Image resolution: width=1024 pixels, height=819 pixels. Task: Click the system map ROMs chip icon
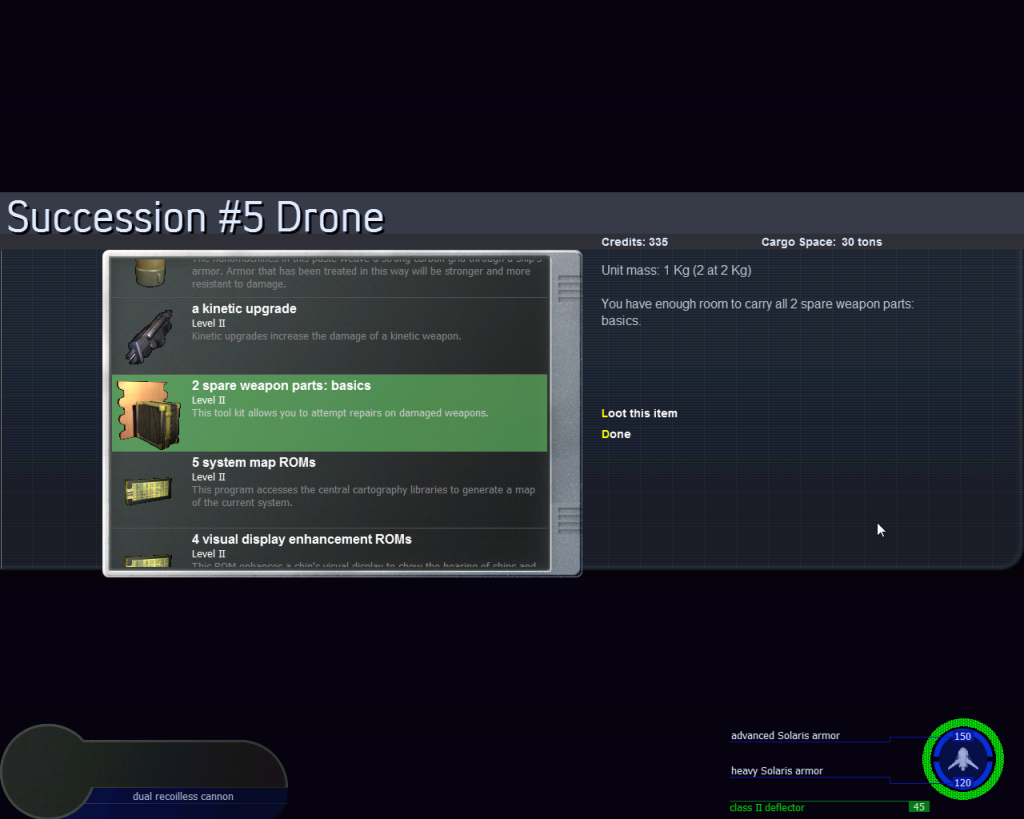point(148,490)
